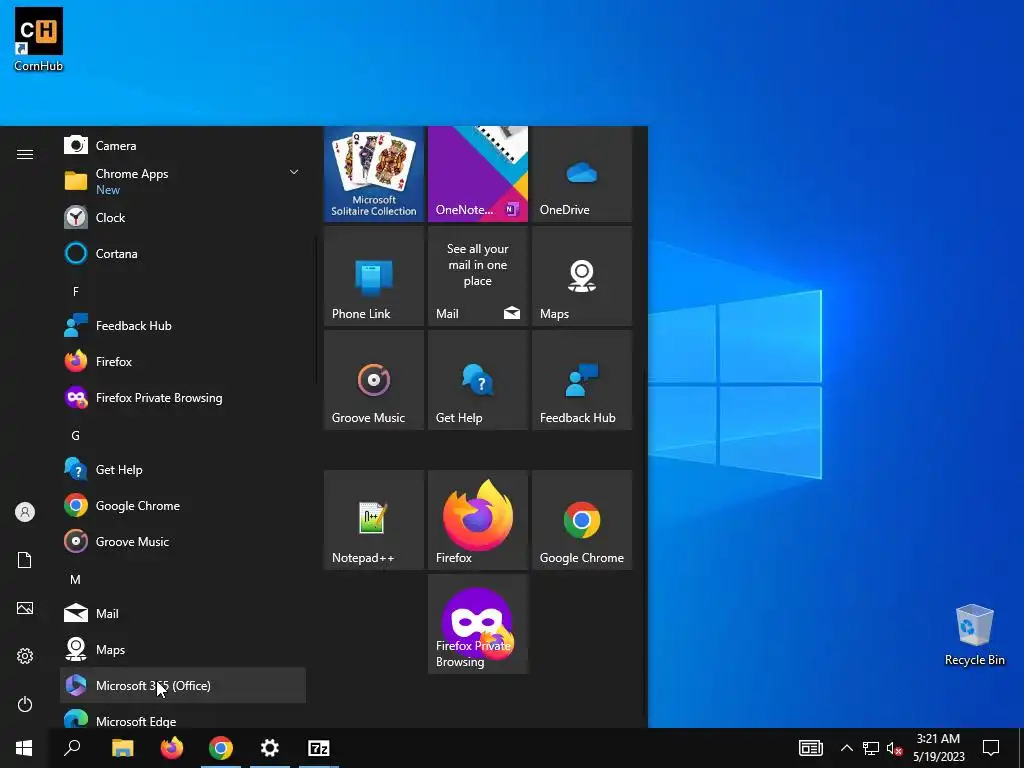1024x768 pixels.
Task: Expand the Start menu hamburger button
Action: click(x=25, y=154)
